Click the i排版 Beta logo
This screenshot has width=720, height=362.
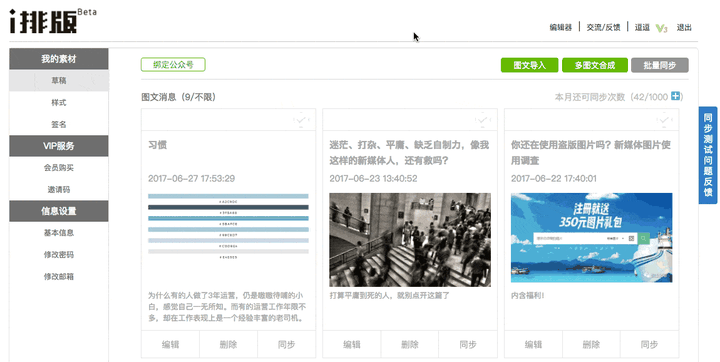tap(53, 21)
